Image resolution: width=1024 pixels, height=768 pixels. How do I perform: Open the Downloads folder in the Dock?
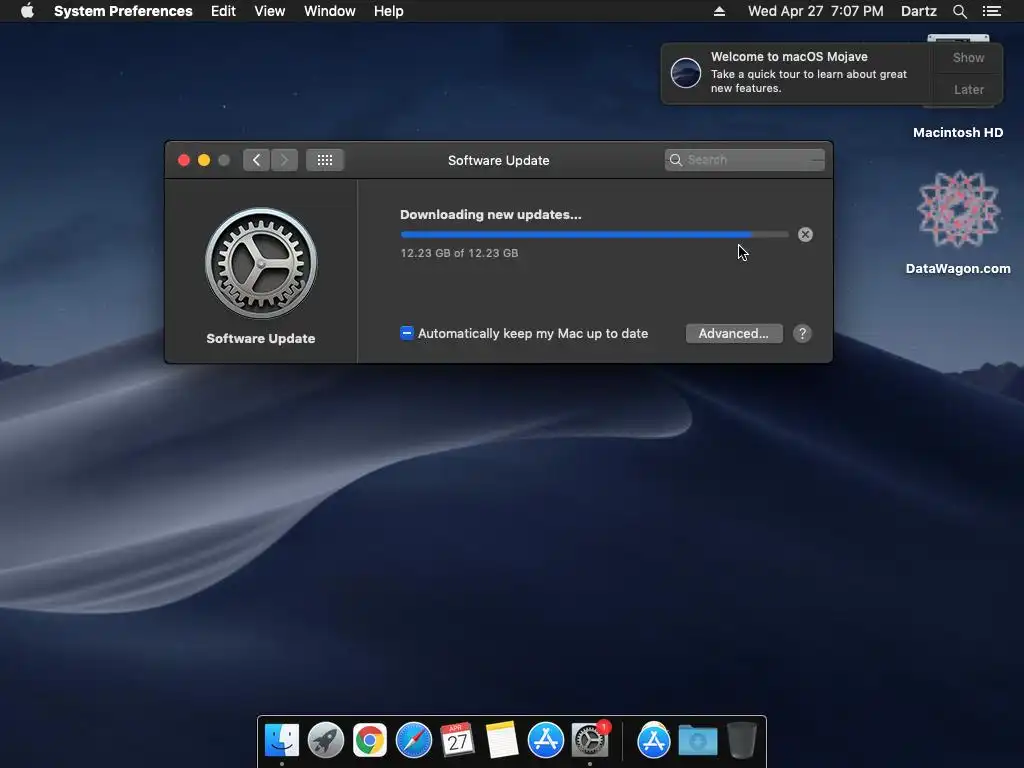point(697,741)
